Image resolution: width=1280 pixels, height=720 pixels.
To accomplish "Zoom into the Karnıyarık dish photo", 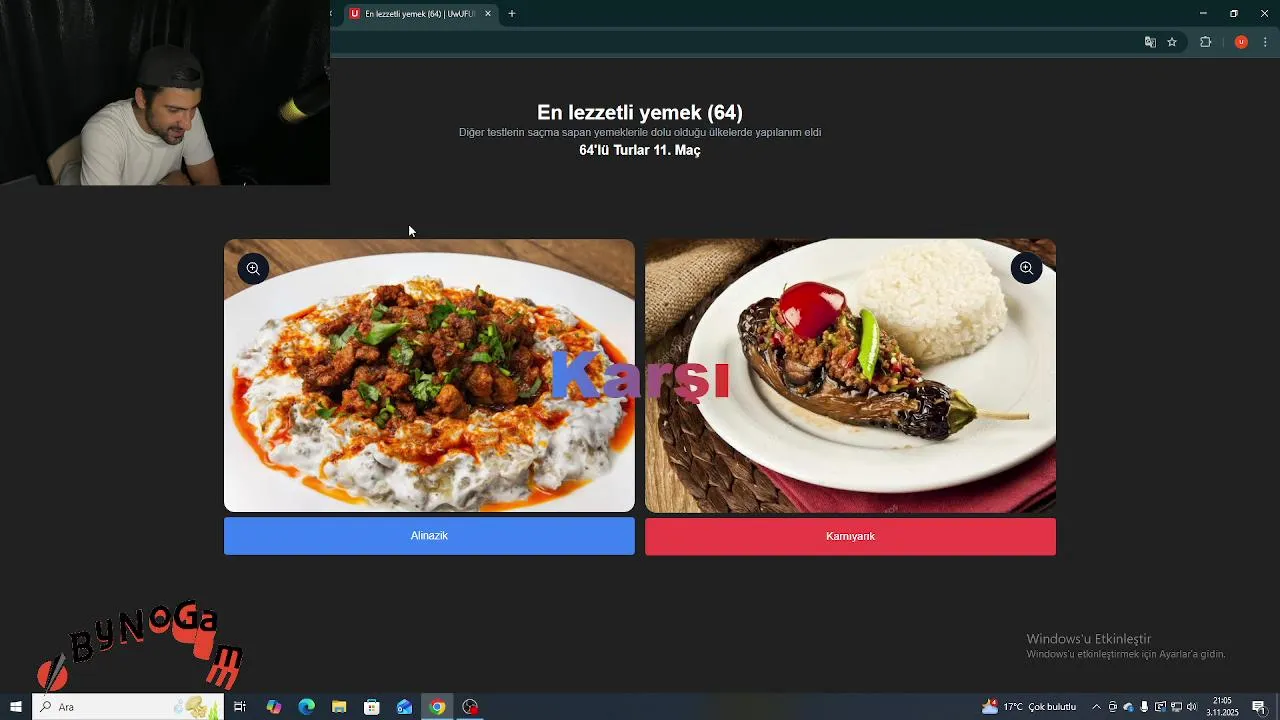I will click(x=1026, y=268).
